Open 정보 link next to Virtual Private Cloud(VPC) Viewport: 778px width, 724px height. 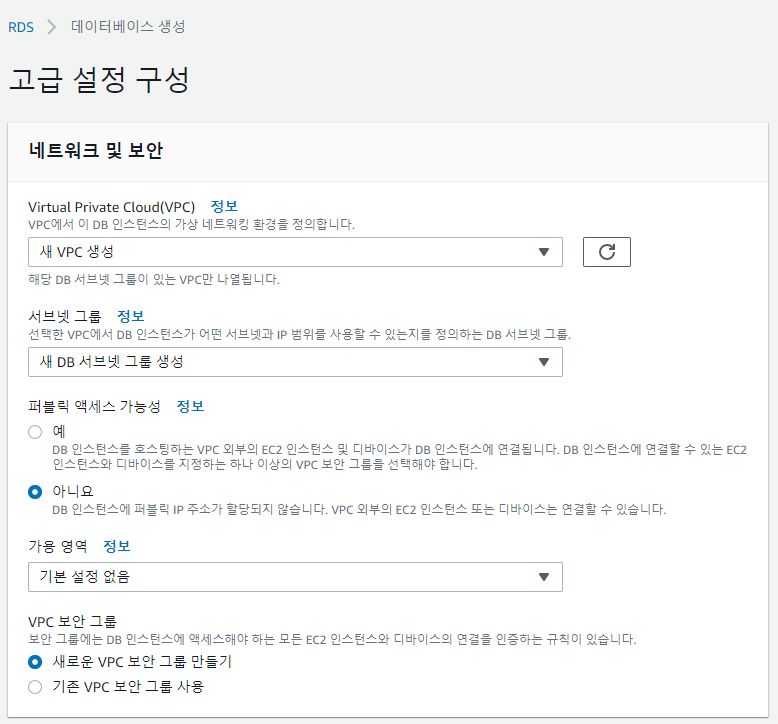pos(224,206)
